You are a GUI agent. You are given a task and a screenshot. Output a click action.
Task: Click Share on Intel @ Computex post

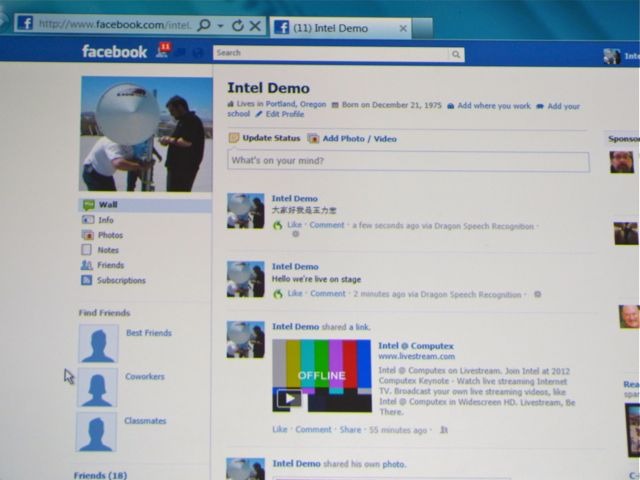click(x=350, y=430)
